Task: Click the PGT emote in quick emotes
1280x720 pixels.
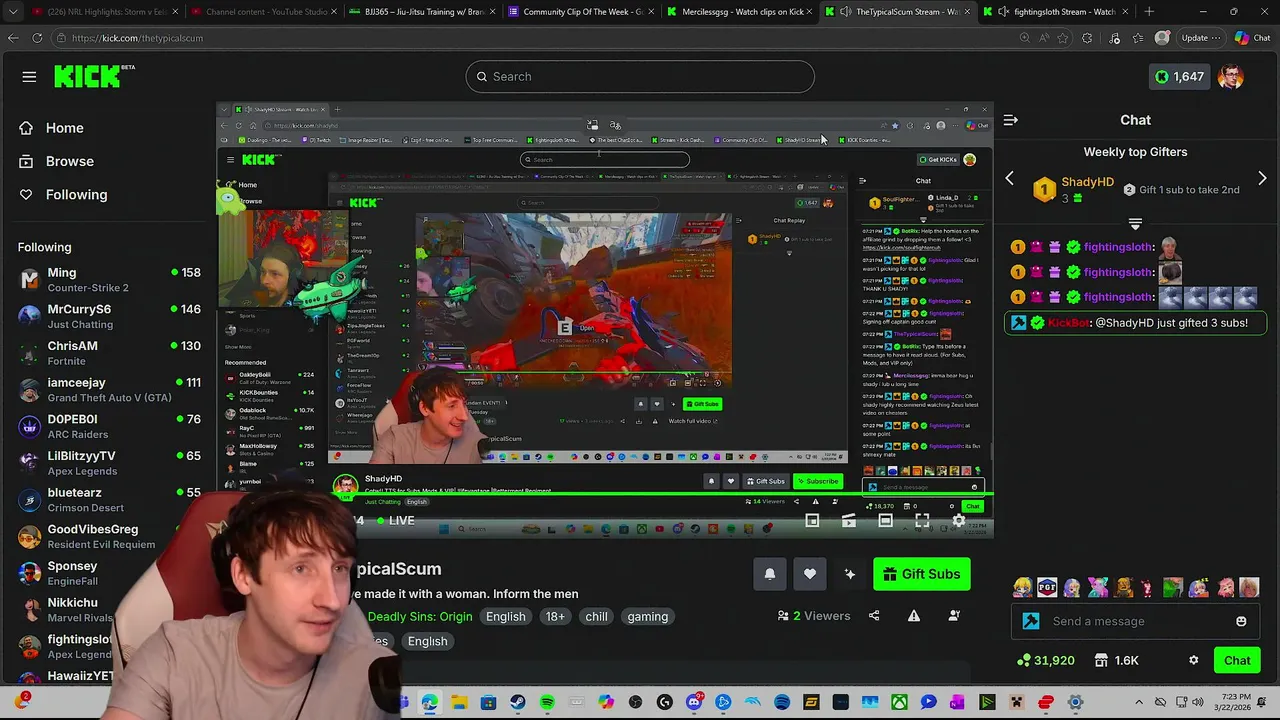Action: [1047, 588]
